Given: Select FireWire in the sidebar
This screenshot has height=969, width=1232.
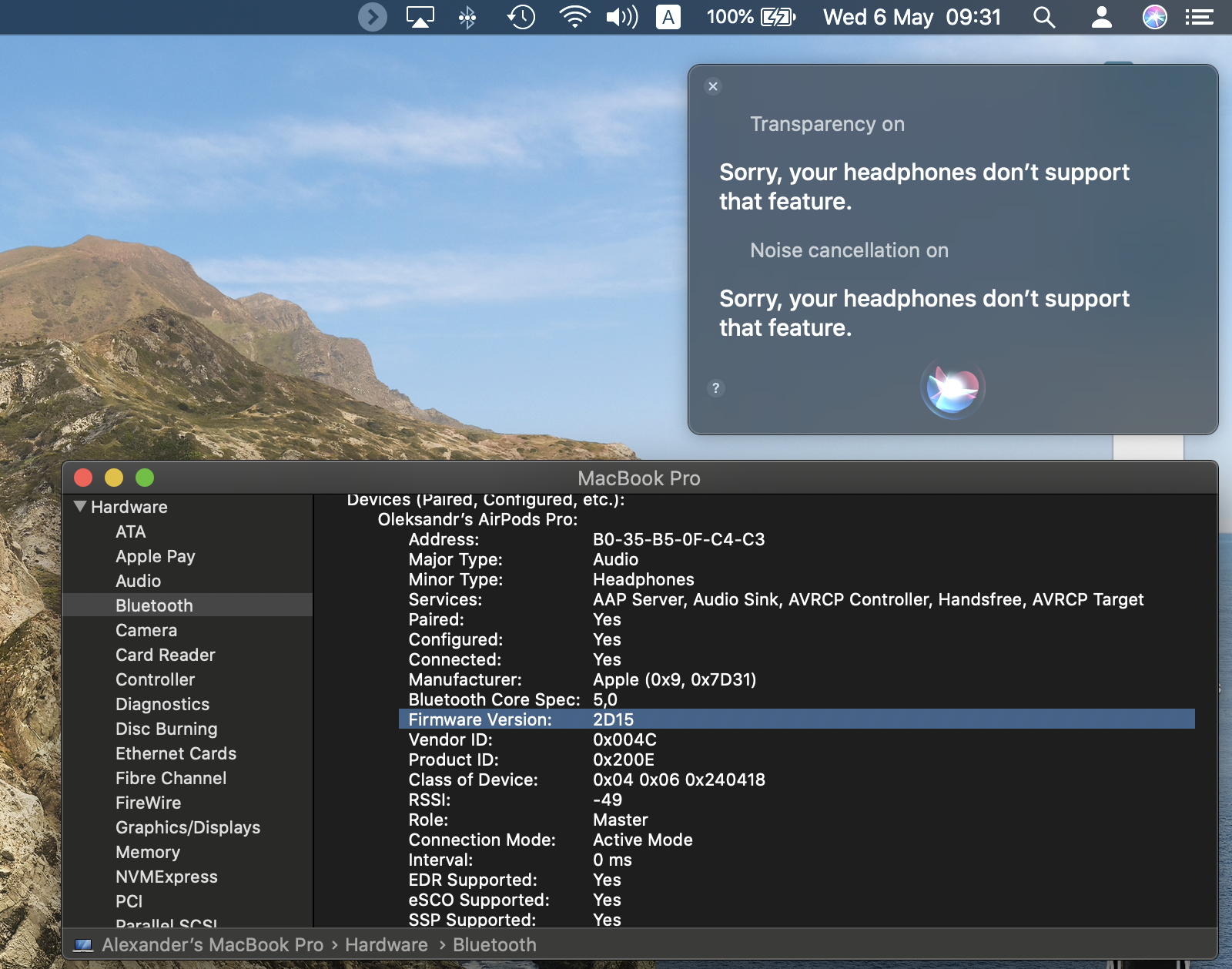Looking at the screenshot, I should click(x=149, y=803).
